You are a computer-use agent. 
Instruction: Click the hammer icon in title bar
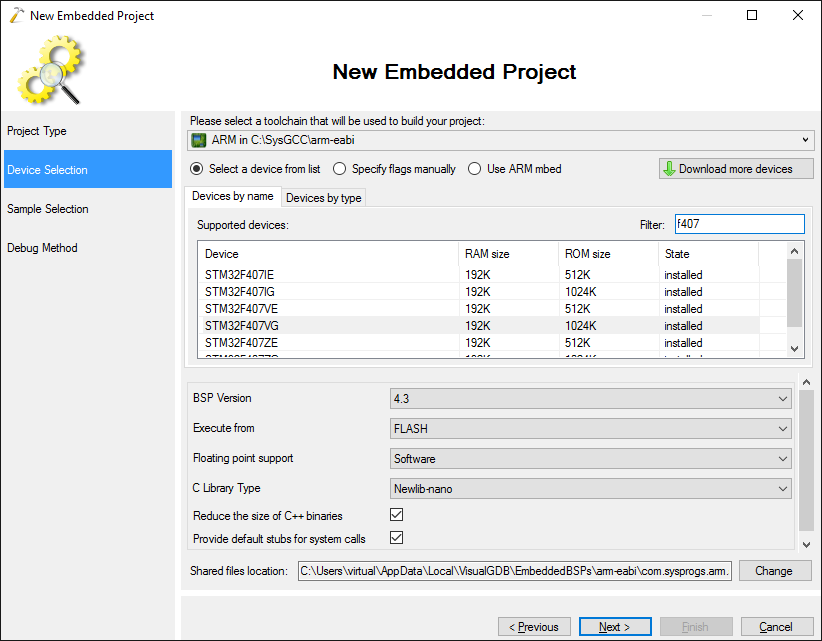coord(17,15)
